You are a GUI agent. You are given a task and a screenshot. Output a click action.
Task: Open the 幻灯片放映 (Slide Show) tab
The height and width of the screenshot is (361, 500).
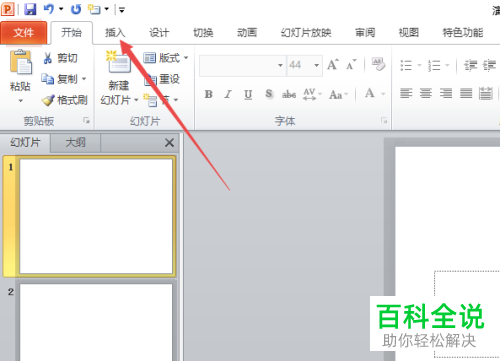(306, 33)
